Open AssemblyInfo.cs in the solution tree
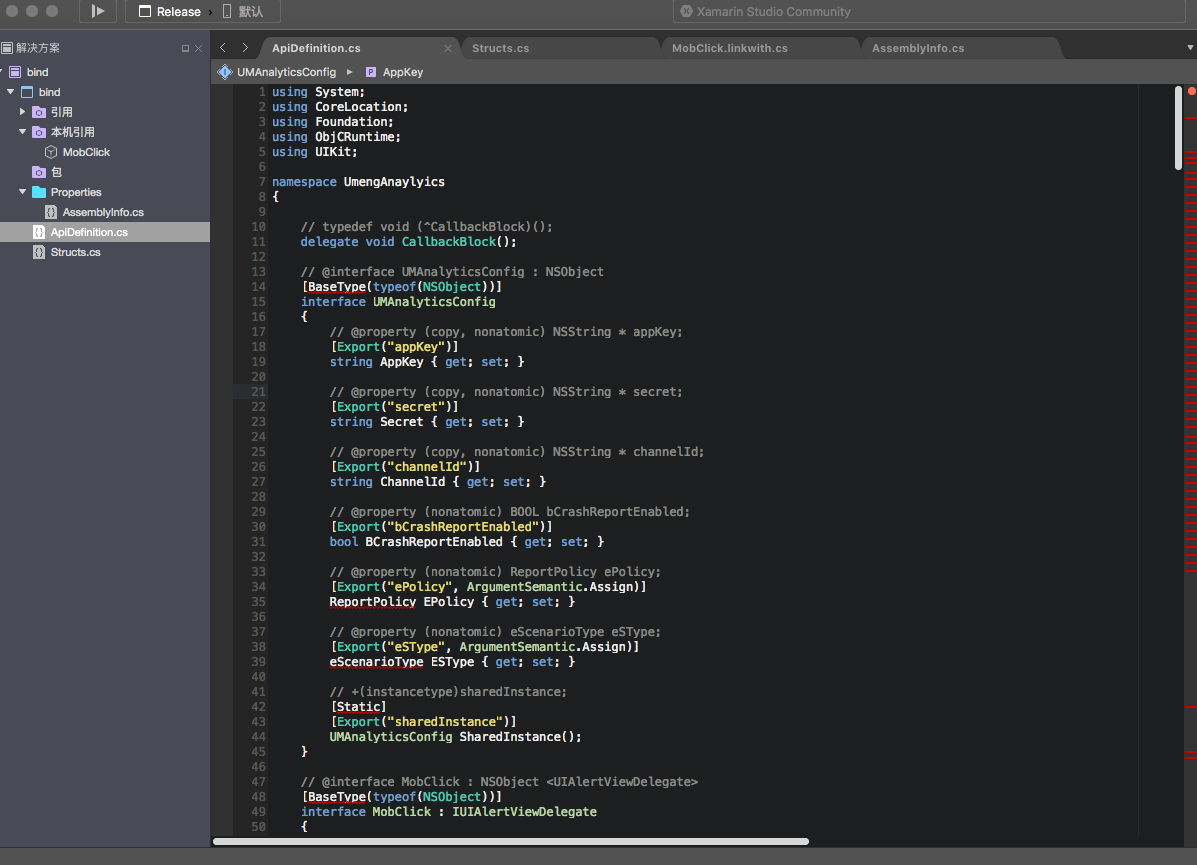The height and width of the screenshot is (865, 1197). (x=103, y=212)
